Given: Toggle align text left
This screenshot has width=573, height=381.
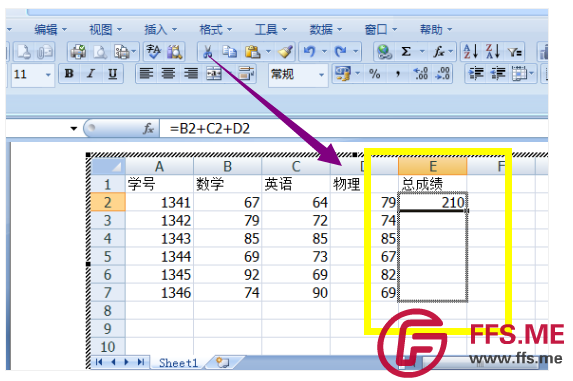Looking at the screenshot, I should 147,73.
